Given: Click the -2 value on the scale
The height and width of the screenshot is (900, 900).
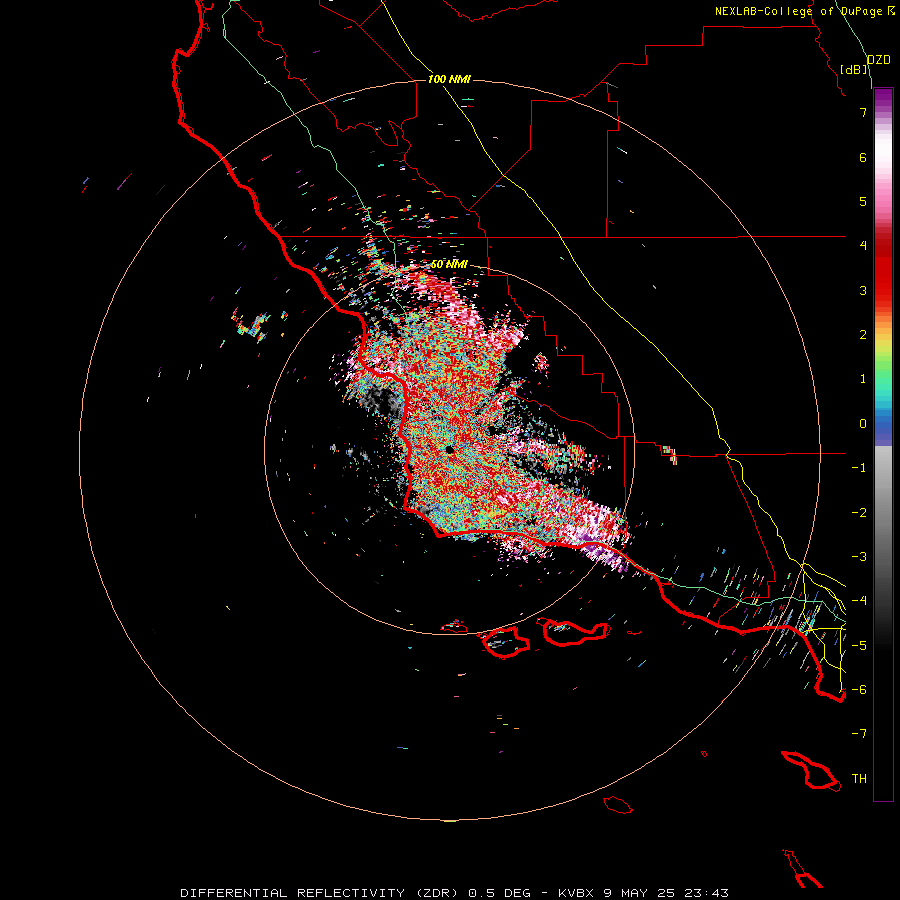Looking at the screenshot, I should tap(859, 513).
